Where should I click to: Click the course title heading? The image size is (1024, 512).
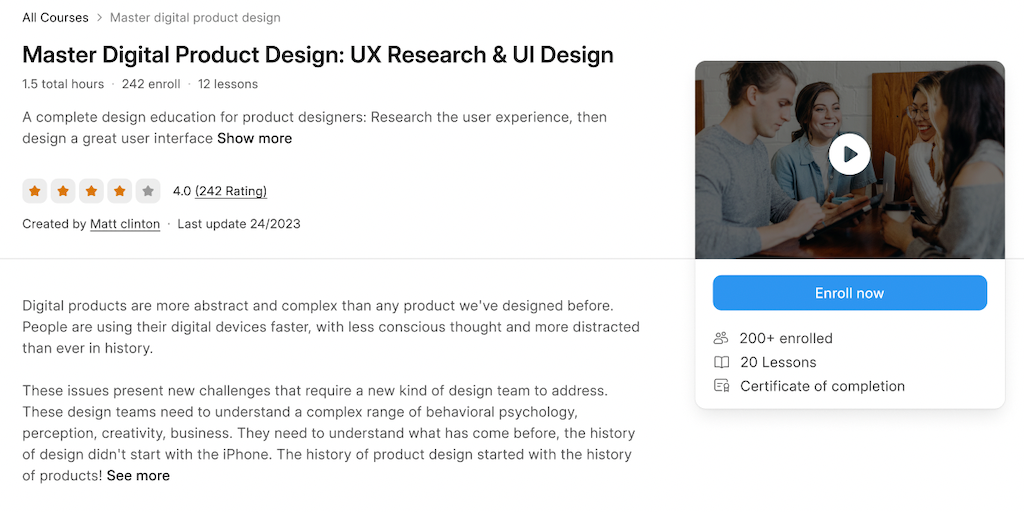click(318, 54)
